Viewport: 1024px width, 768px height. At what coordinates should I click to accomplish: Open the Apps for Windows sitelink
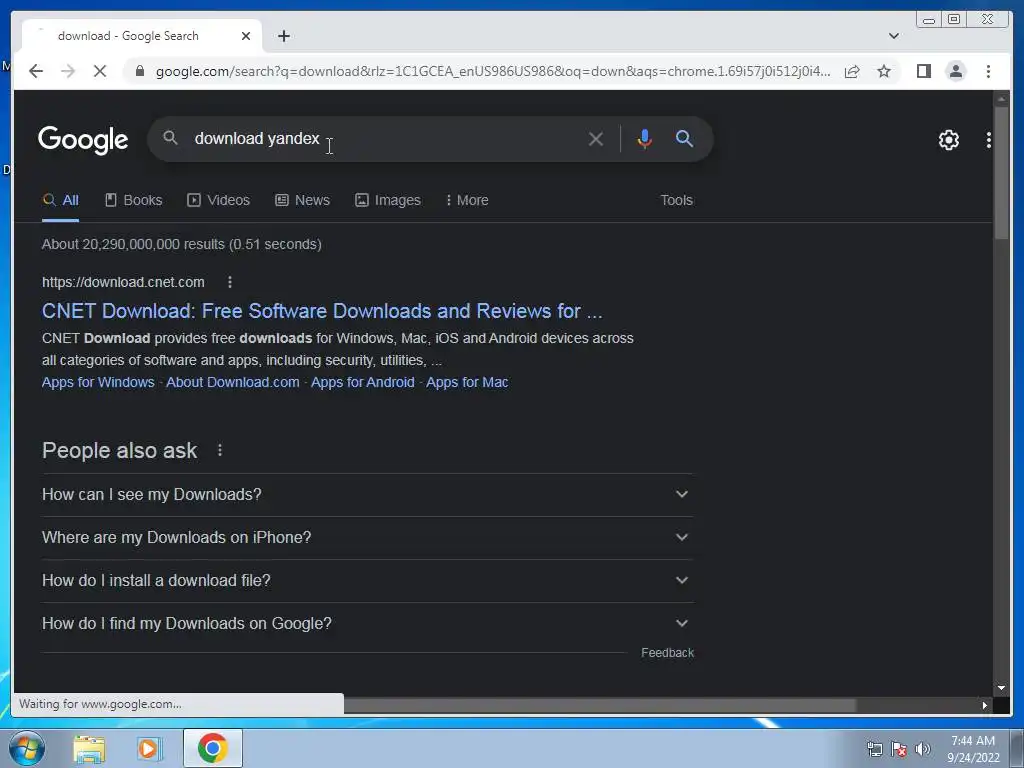coord(98,383)
